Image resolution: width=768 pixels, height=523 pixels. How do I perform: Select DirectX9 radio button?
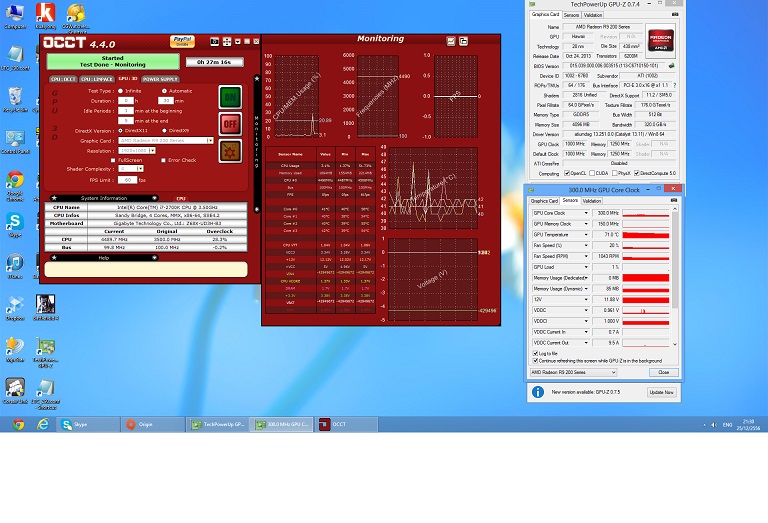pyautogui.click(x=164, y=131)
